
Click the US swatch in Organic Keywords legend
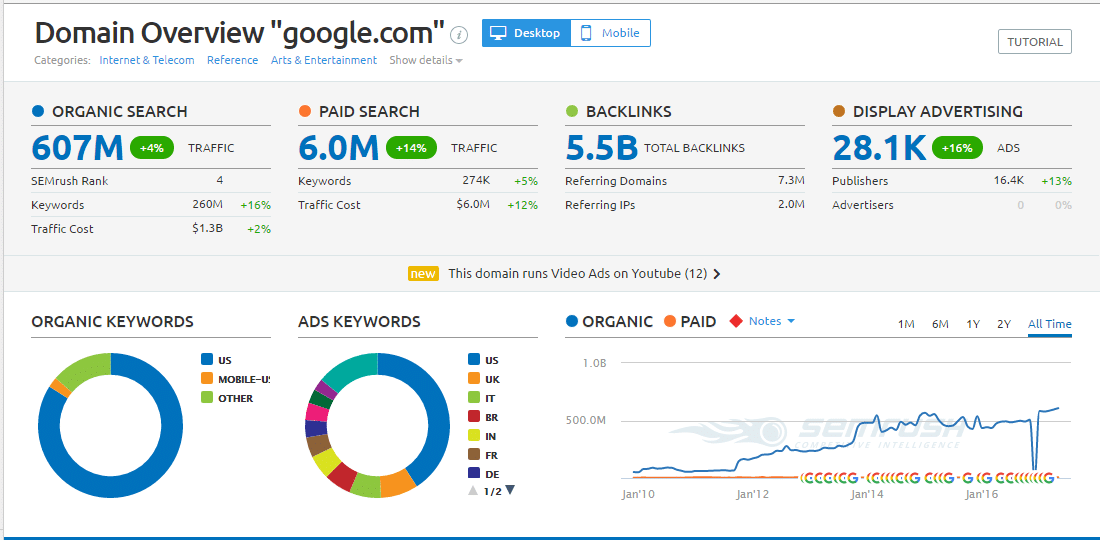point(206,360)
